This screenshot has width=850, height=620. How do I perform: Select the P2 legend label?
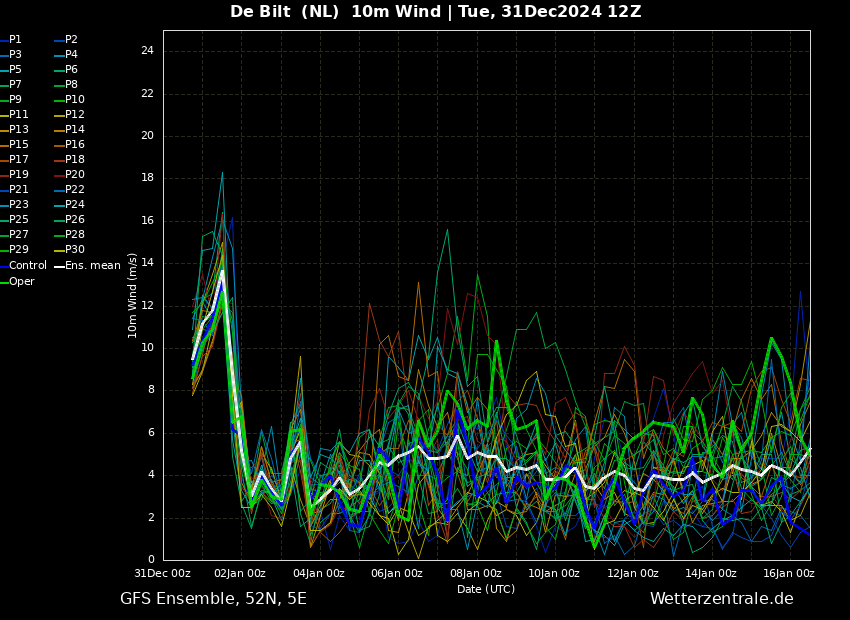click(x=66, y=40)
